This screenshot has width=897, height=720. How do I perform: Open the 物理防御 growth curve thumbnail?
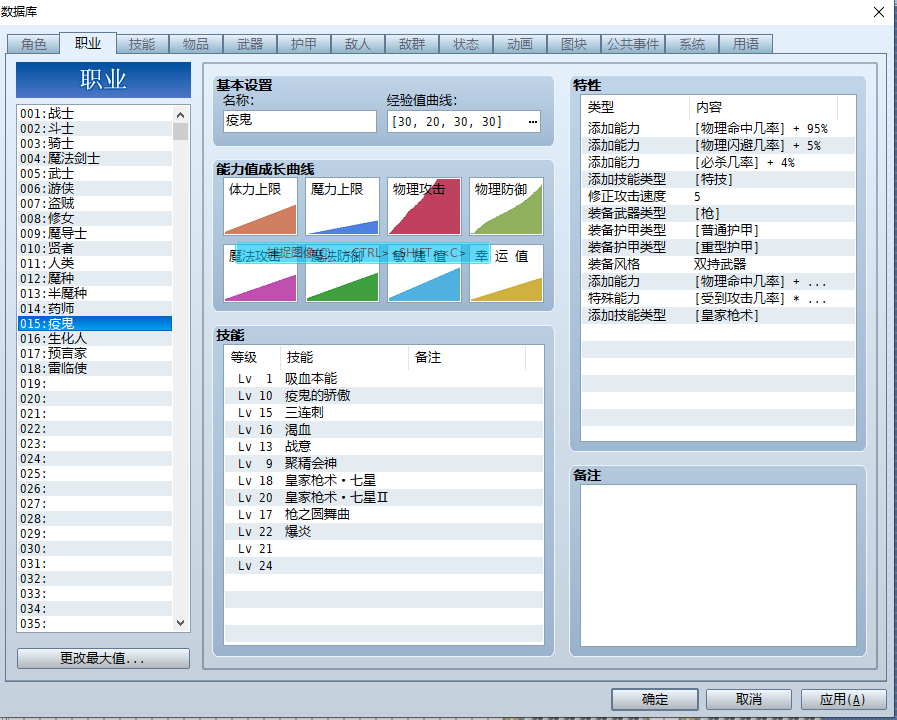click(506, 206)
